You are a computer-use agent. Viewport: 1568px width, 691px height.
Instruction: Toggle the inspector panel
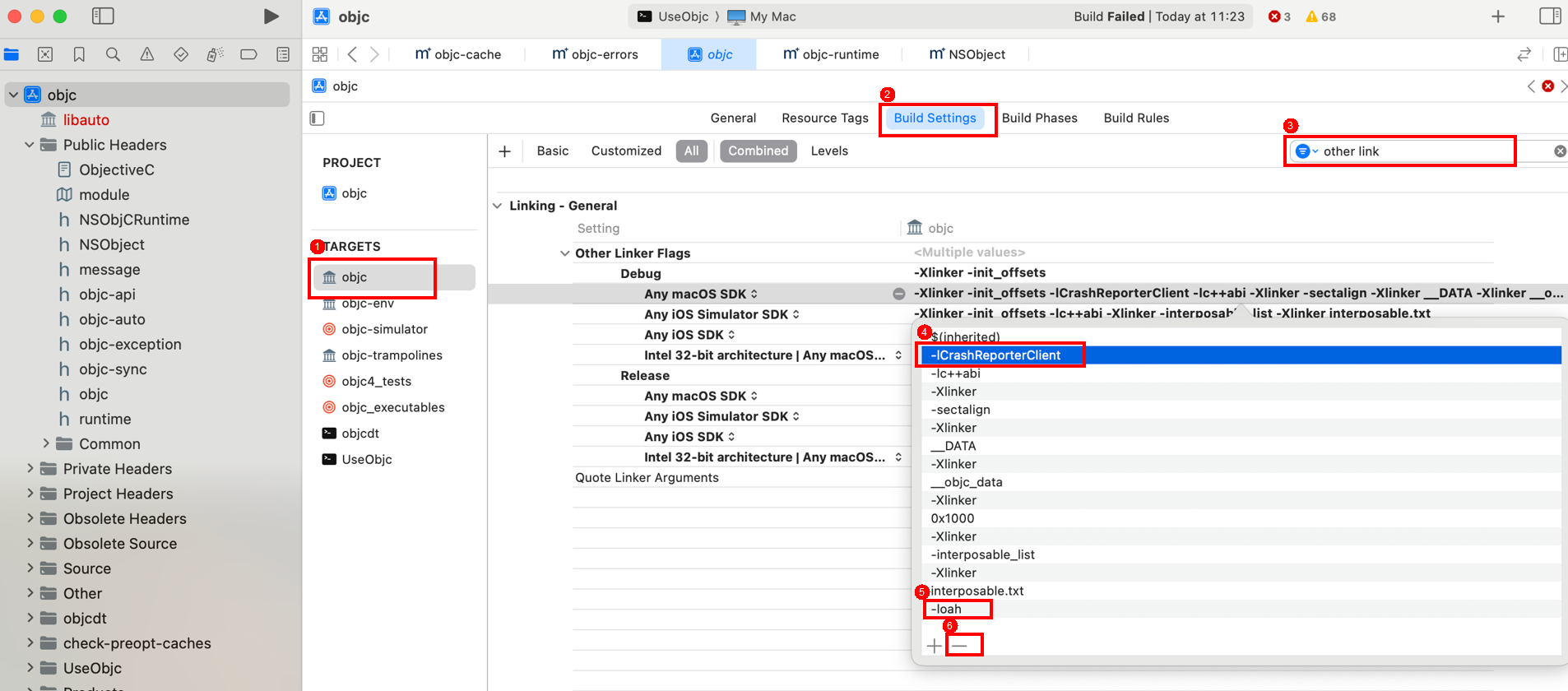click(x=1550, y=16)
